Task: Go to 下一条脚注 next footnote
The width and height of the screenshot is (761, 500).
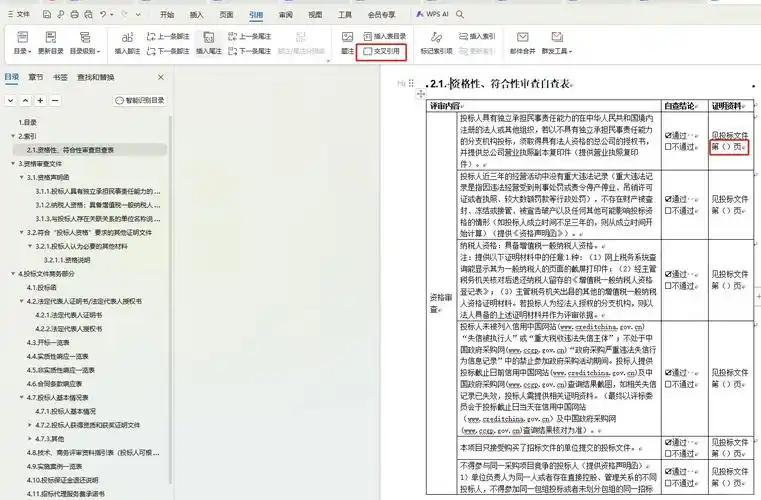Action: coord(168,51)
